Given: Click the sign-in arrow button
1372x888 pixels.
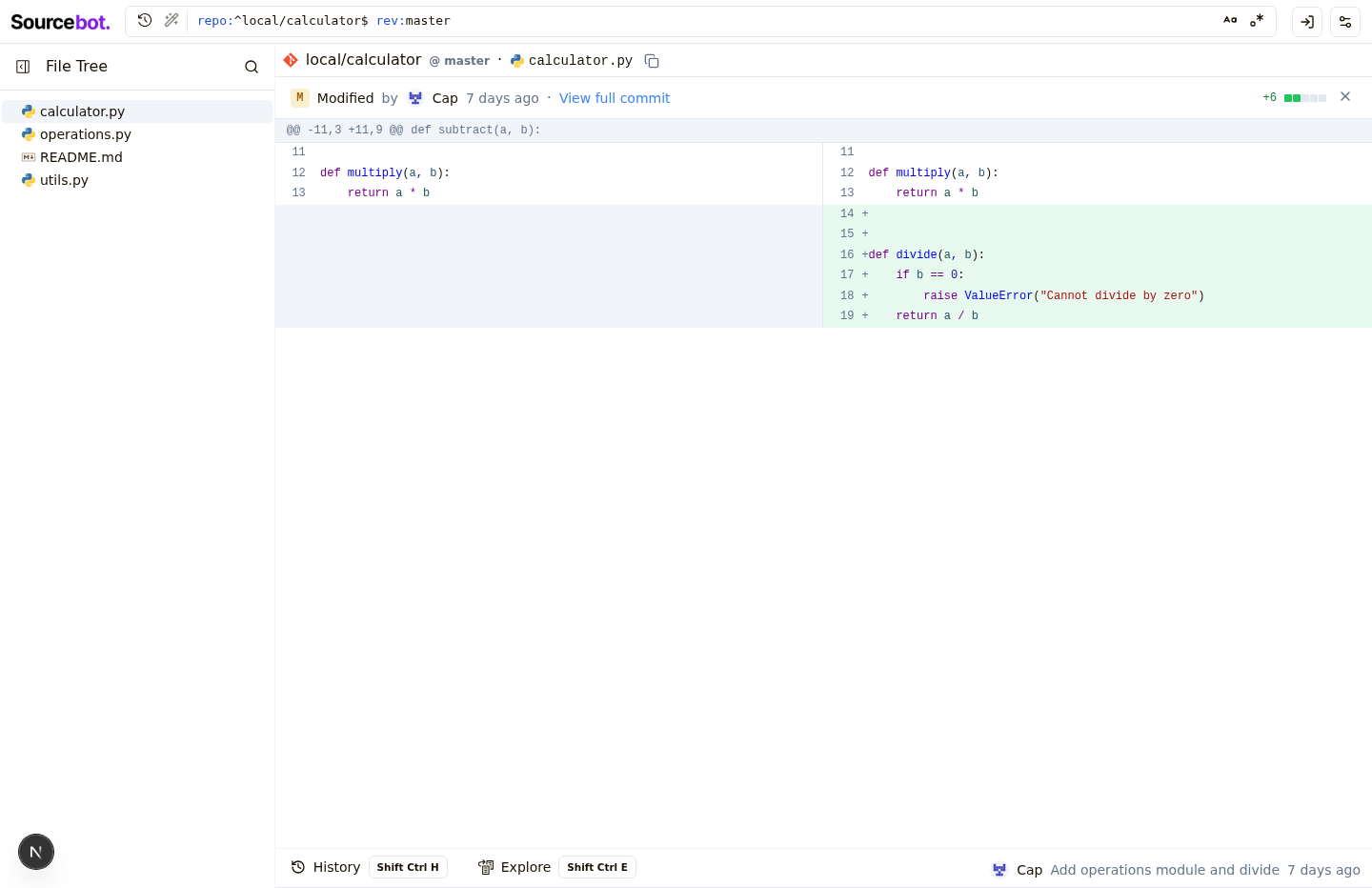Looking at the screenshot, I should pos(1307,21).
